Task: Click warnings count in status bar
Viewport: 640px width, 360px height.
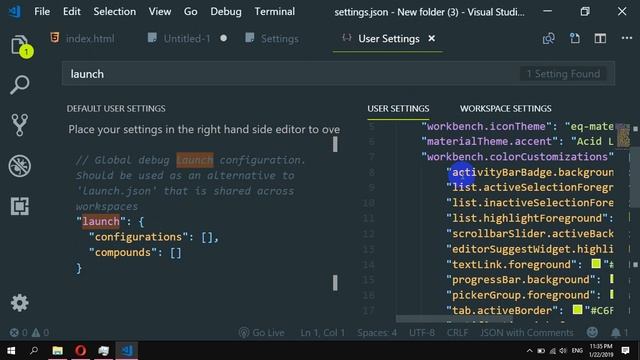Action: [x=40, y=333]
